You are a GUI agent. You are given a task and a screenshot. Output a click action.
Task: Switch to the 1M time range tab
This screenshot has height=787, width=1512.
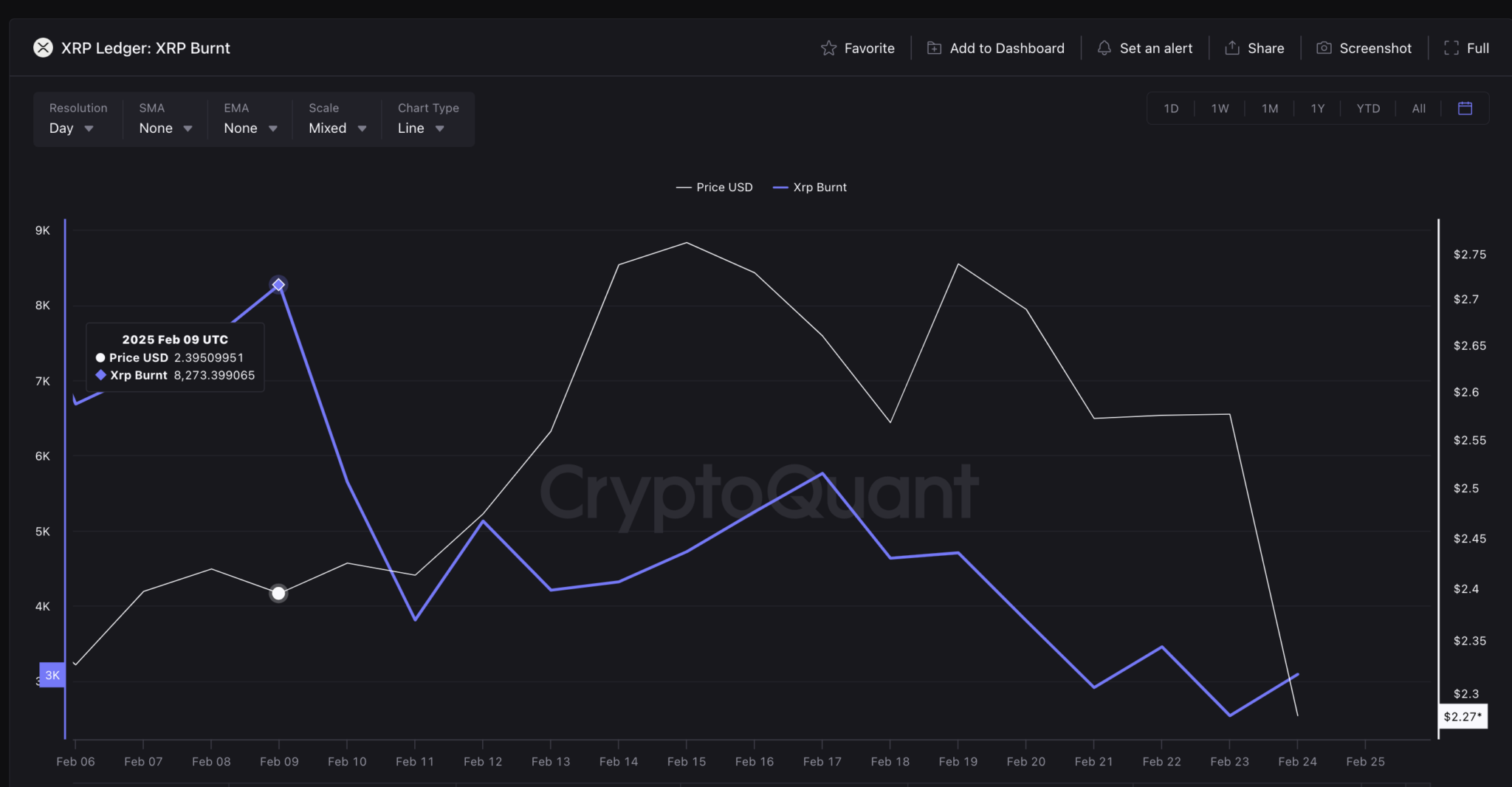tap(1269, 108)
